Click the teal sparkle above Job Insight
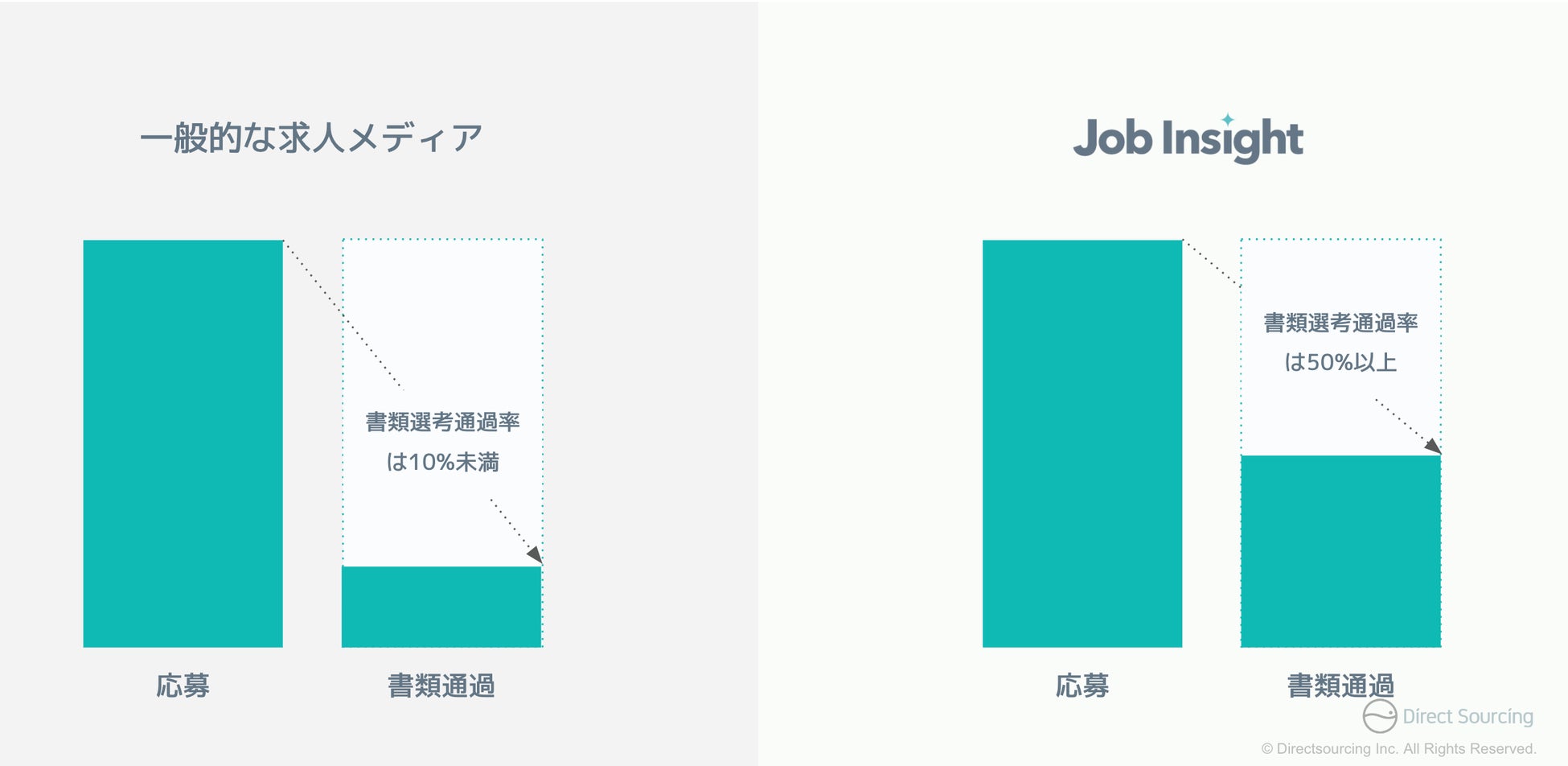Viewport: 1568px width, 766px height. pyautogui.click(x=1227, y=120)
